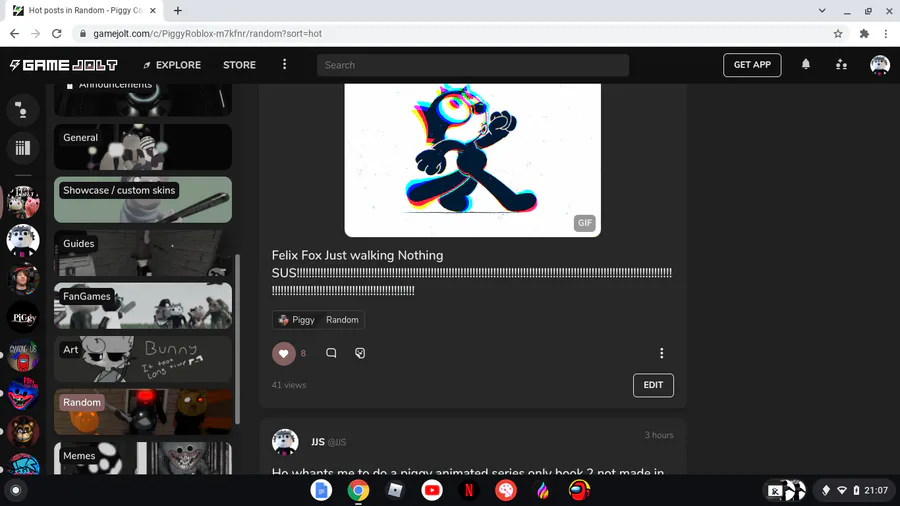Open the Freddy Fazbear community icon in sidebar
This screenshot has width=900, height=506.
pyautogui.click(x=23, y=431)
